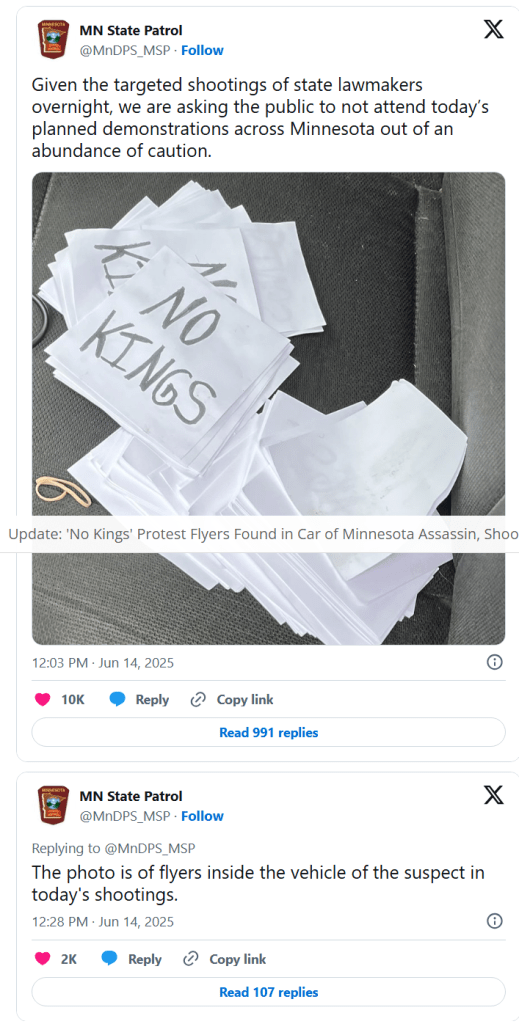Image resolution: width=519 pixels, height=1024 pixels.
Task: Copy link of the reply tweet
Action: pyautogui.click(x=225, y=959)
